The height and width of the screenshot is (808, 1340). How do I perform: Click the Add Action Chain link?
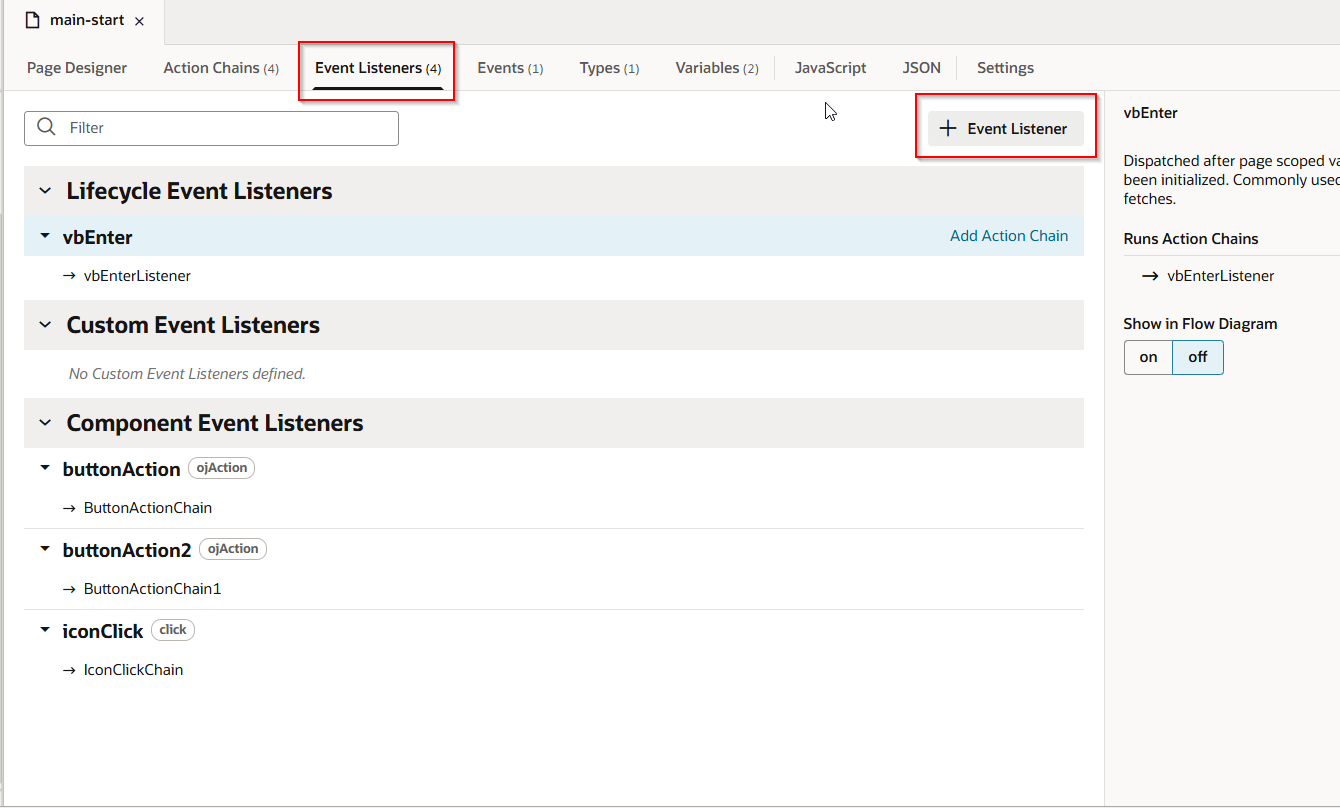(x=1008, y=236)
